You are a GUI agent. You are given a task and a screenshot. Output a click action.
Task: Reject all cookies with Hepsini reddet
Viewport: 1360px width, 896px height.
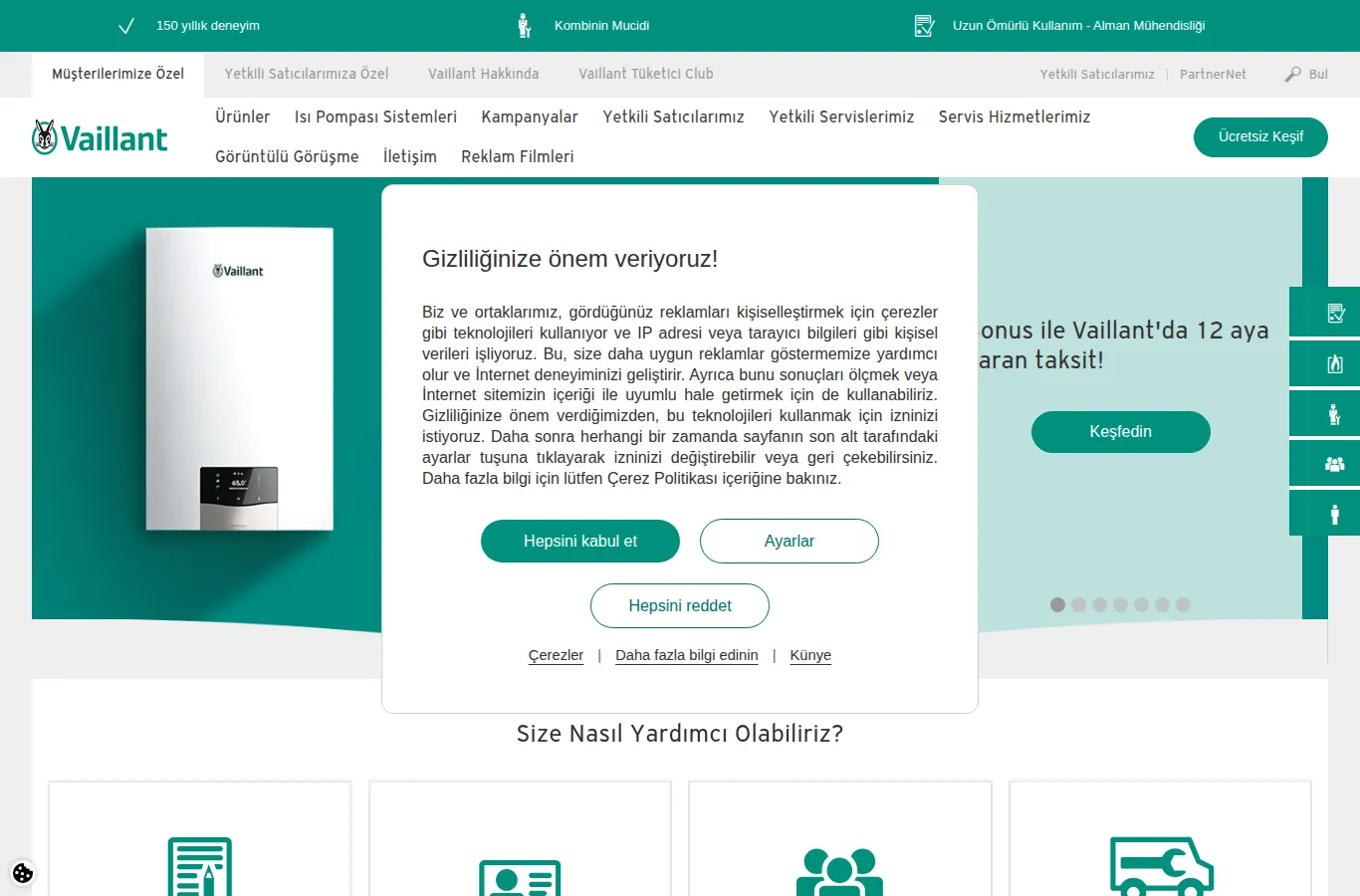click(x=680, y=606)
